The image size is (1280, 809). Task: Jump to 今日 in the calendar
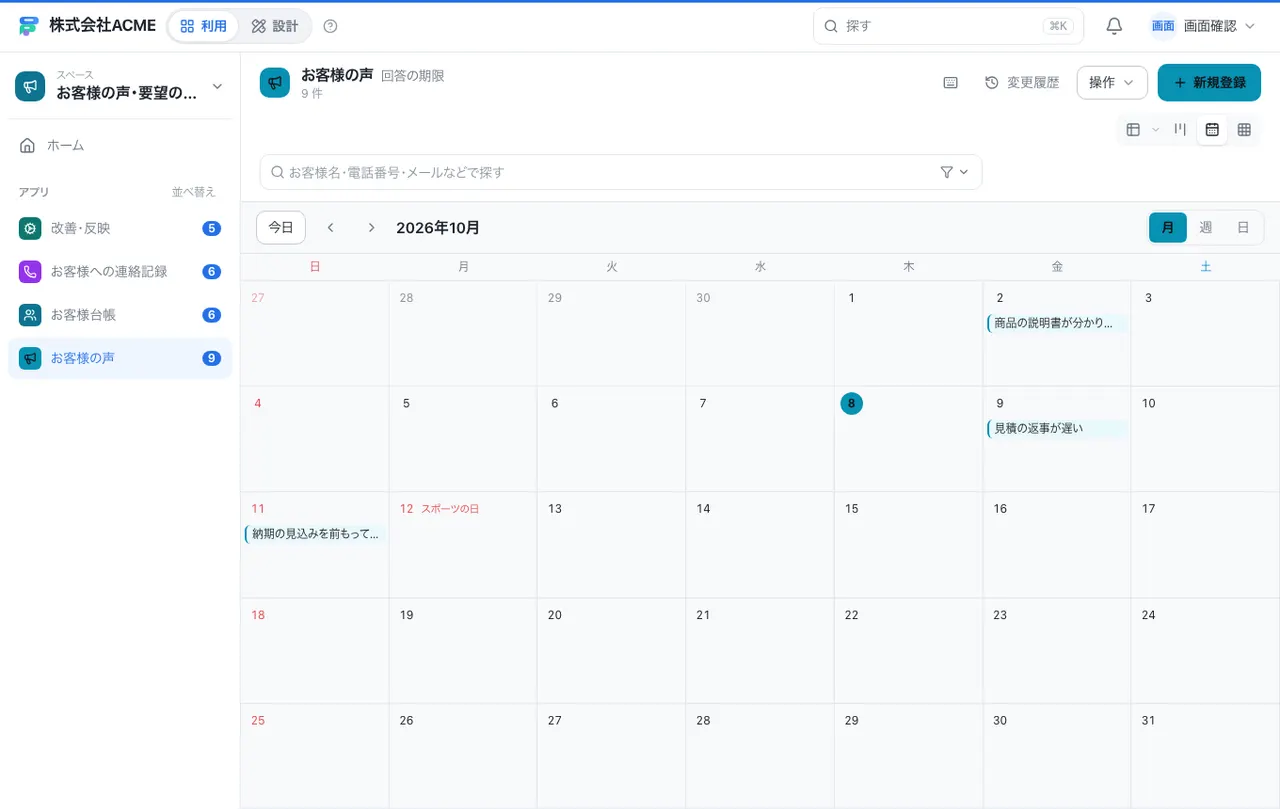(x=281, y=228)
